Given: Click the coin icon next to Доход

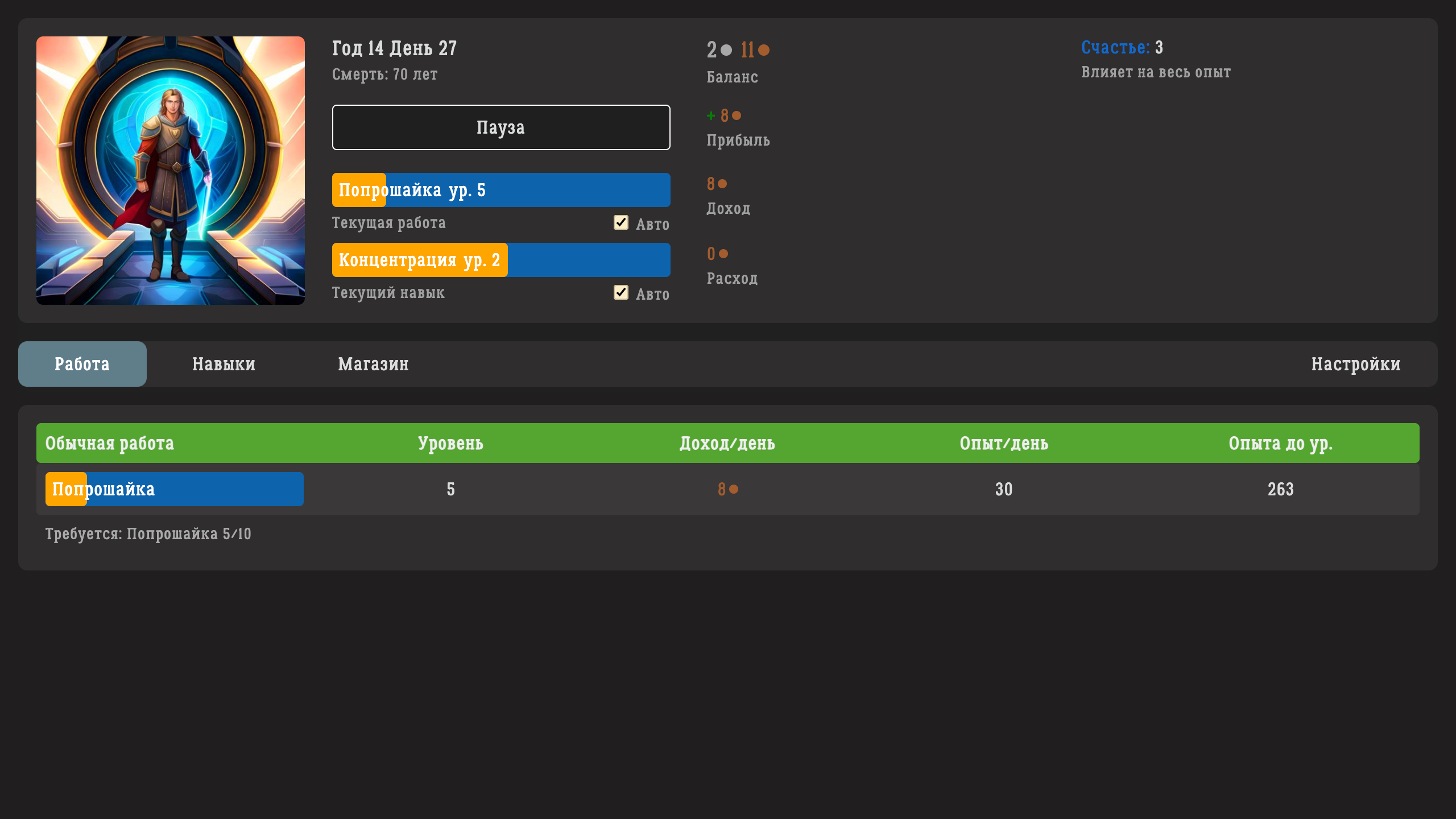Looking at the screenshot, I should [722, 184].
